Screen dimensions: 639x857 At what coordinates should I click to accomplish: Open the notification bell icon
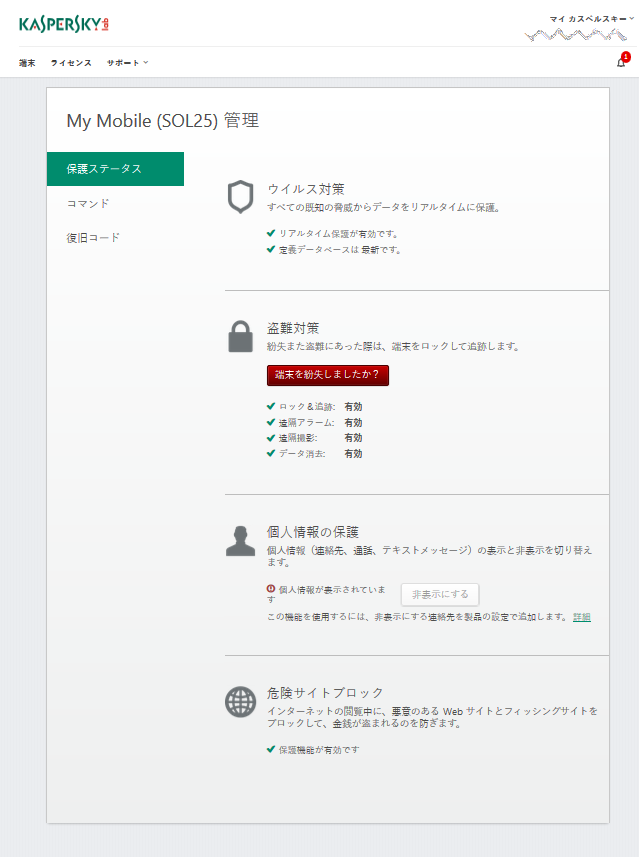(x=621, y=63)
